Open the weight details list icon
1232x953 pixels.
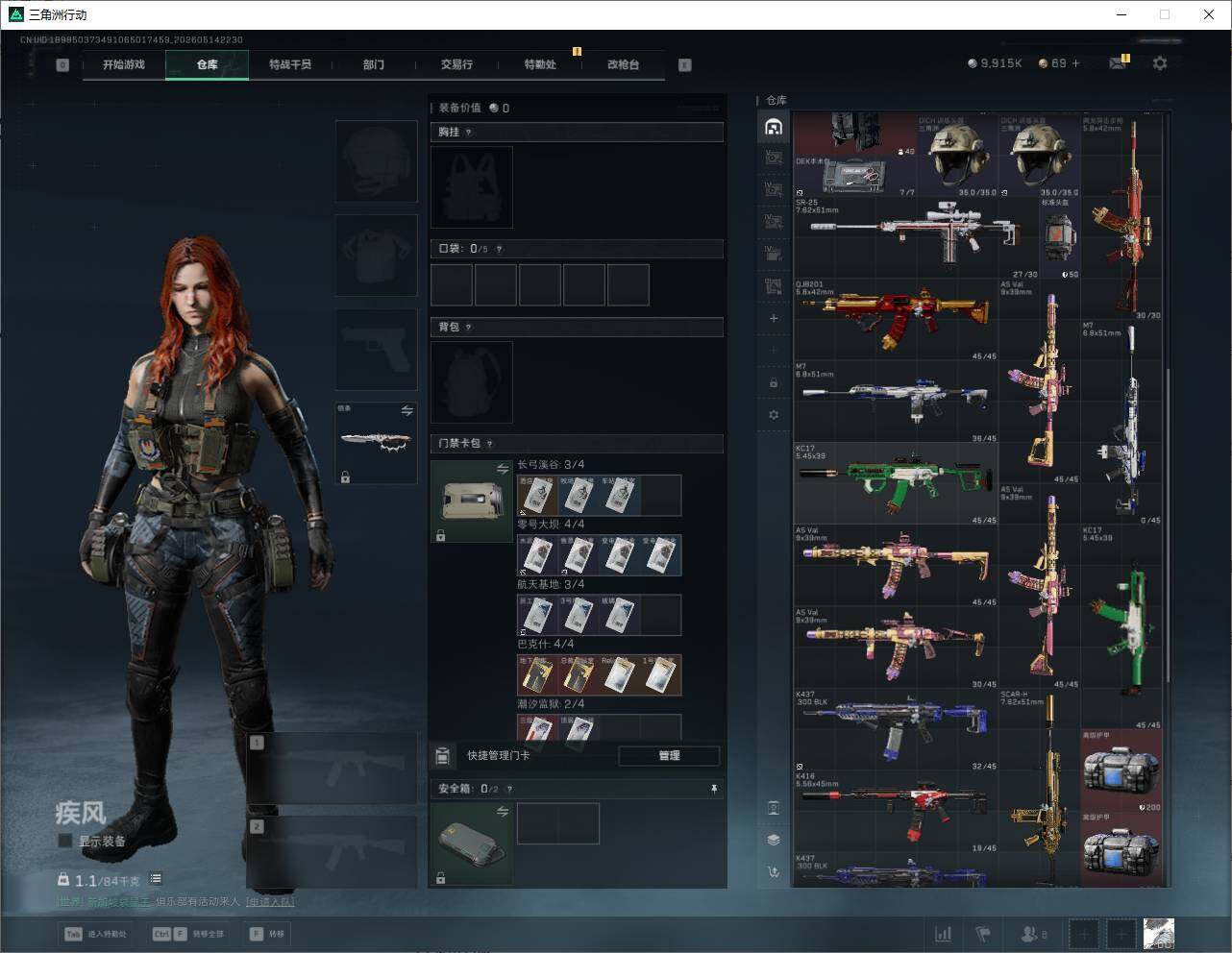156,879
